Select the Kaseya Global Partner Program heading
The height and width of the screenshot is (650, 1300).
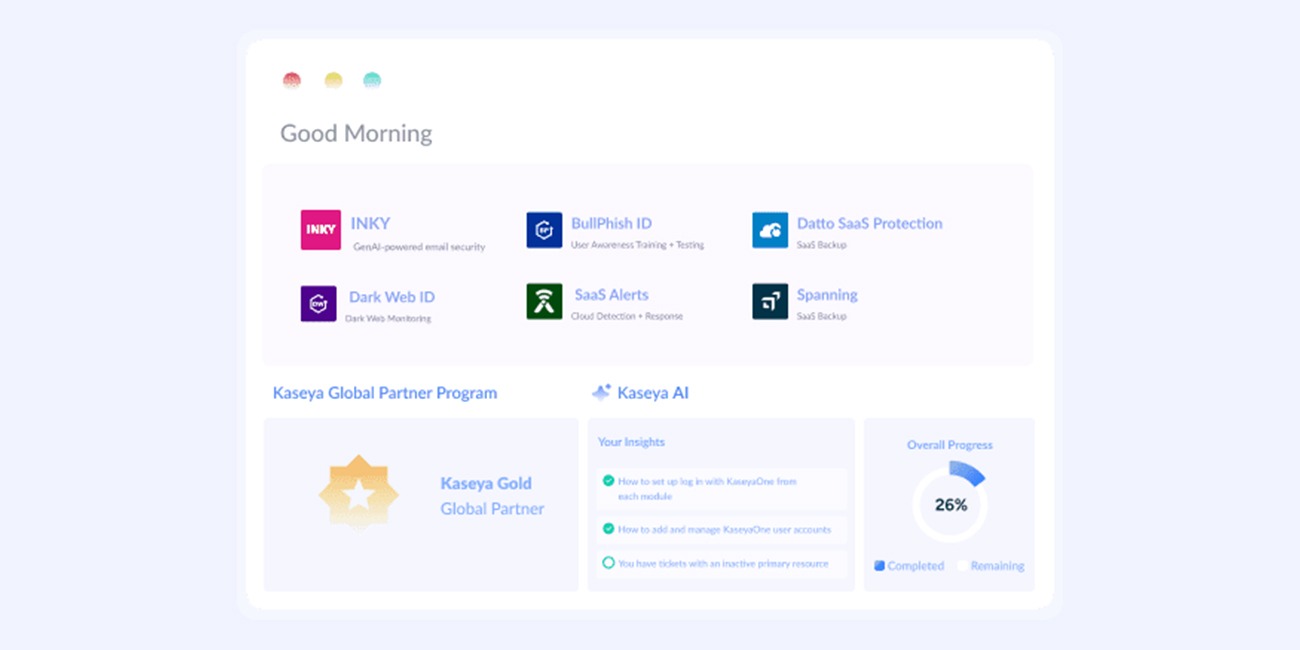[x=384, y=393]
